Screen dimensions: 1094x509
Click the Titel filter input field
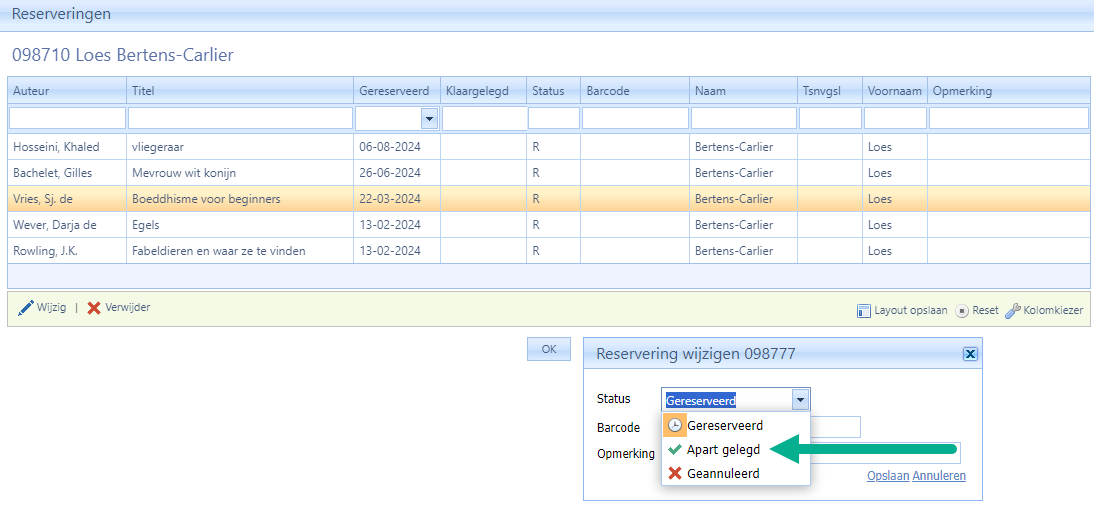240,119
